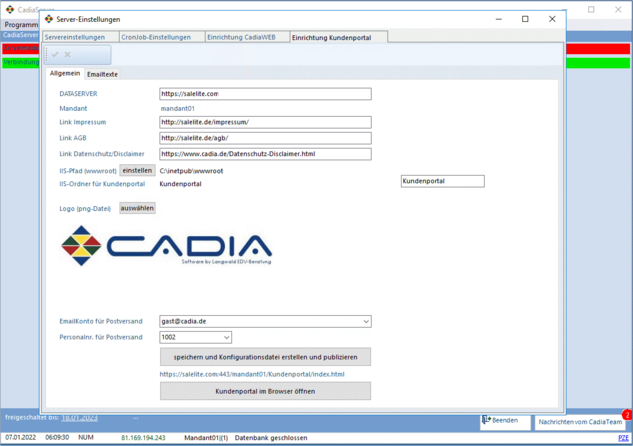Click Kundenportal im Browser öffnen button
The width and height of the screenshot is (633, 446).
(265, 391)
